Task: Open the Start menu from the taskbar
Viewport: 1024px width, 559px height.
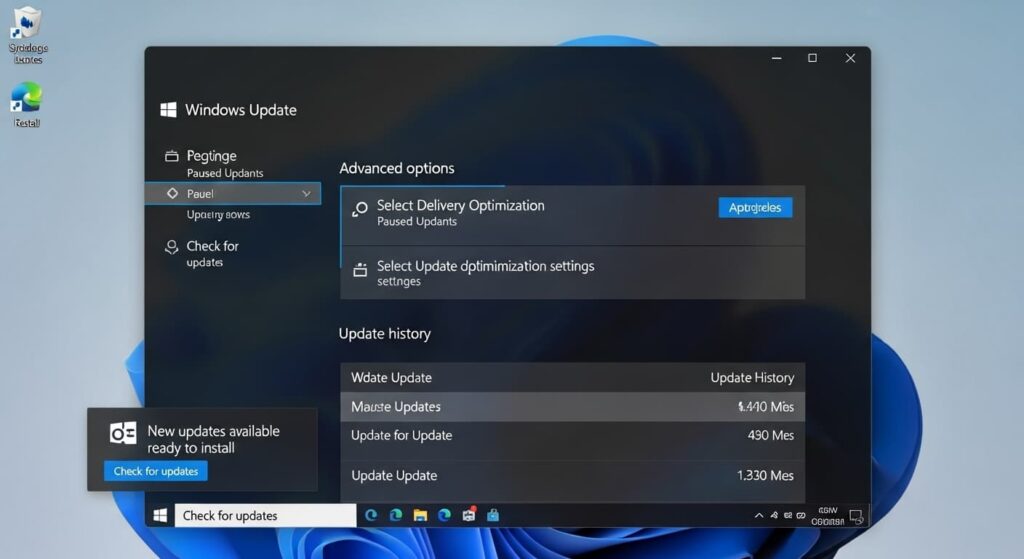Action: pyautogui.click(x=160, y=515)
